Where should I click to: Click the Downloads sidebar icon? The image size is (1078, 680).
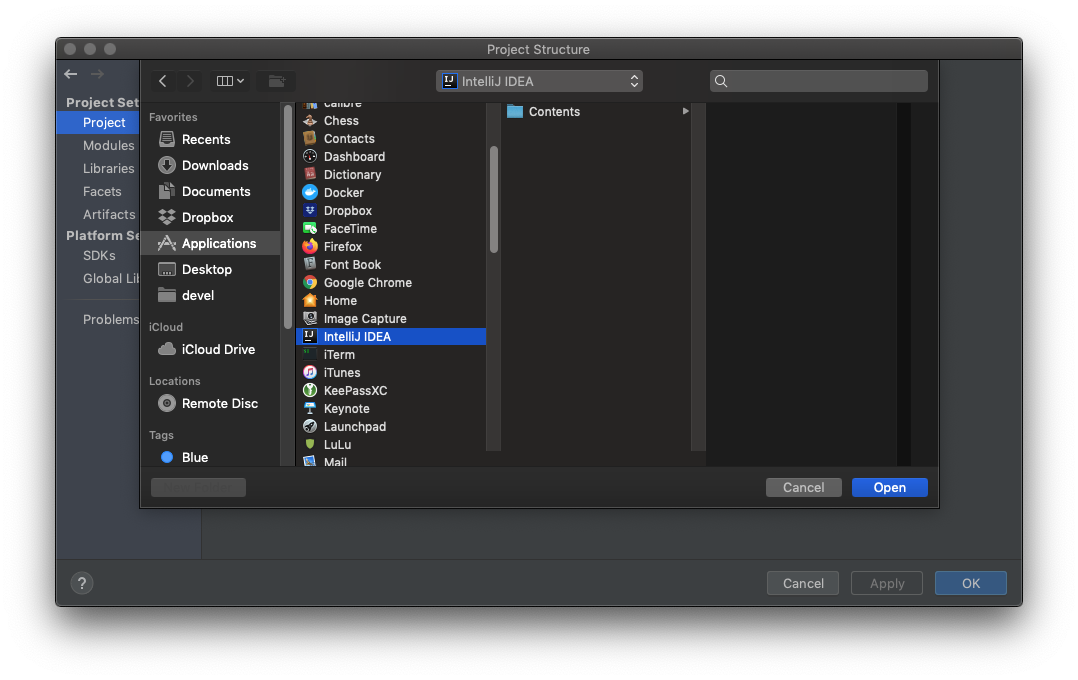click(166, 165)
